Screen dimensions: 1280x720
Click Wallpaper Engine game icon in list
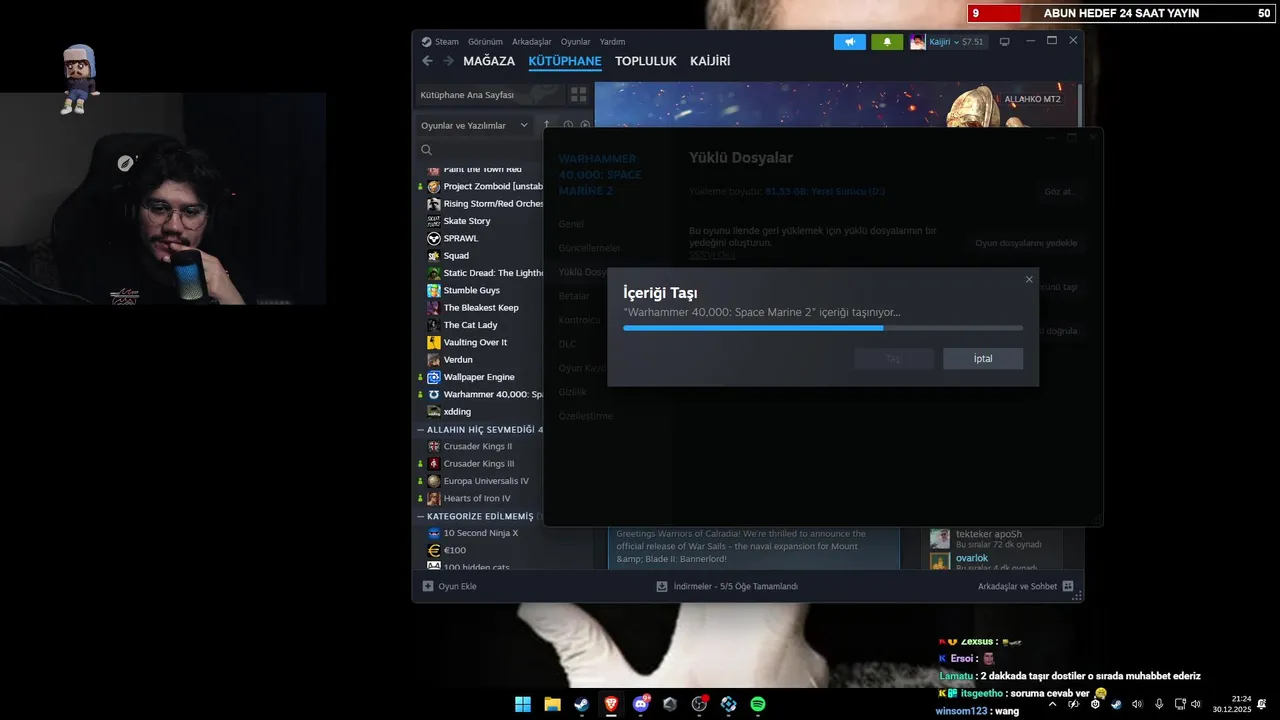[x=434, y=377]
